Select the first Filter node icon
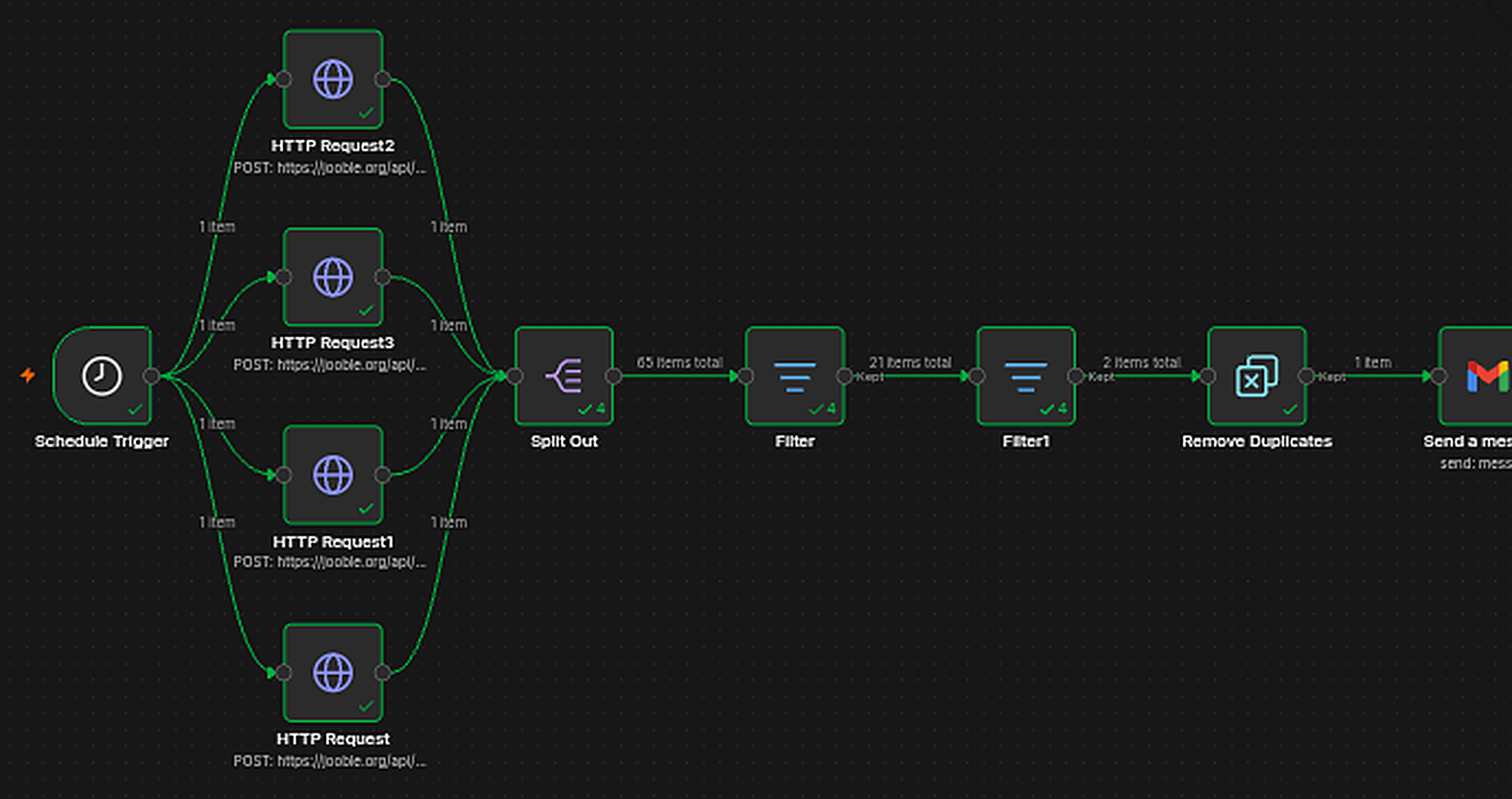Image resolution: width=1512 pixels, height=799 pixels. tap(795, 376)
